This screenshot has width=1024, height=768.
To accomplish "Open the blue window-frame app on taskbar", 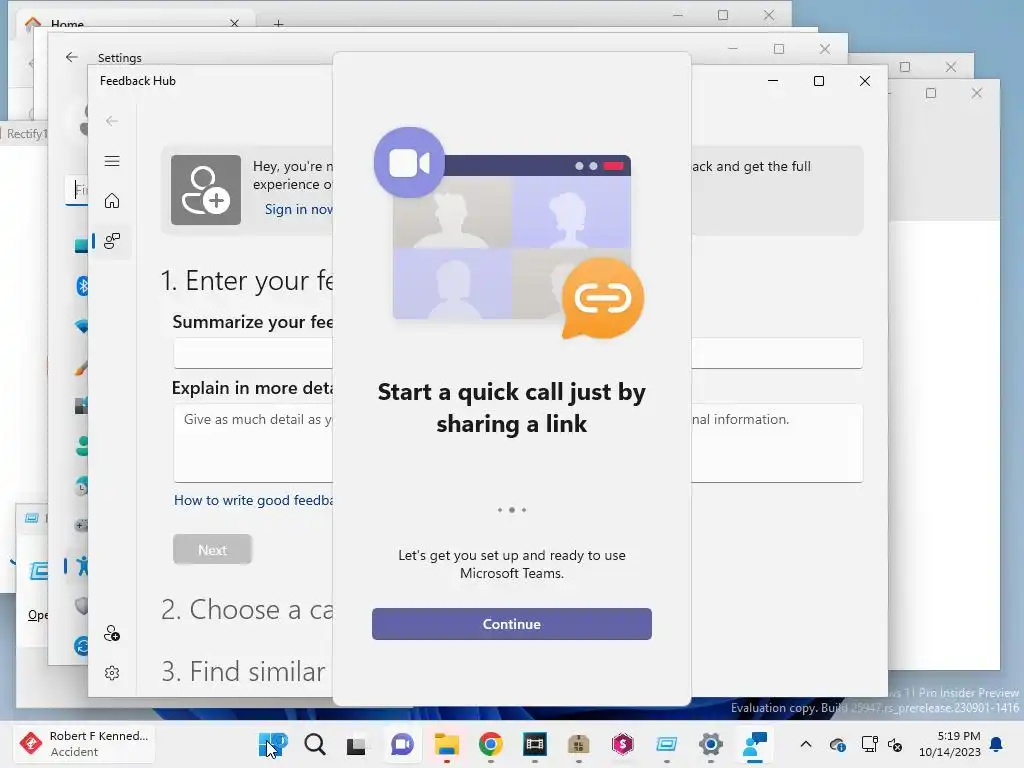I will click(x=666, y=744).
